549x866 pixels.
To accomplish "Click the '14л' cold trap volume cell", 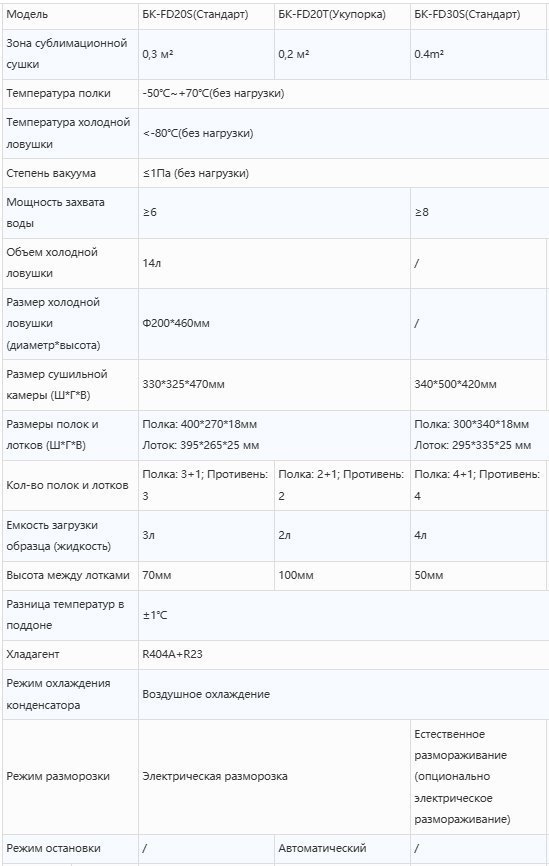I will pyautogui.click(x=274, y=263).
